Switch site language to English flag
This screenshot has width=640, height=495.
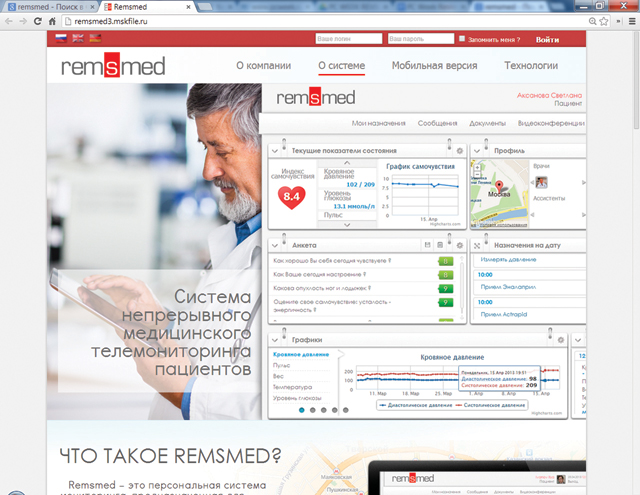pos(78,39)
